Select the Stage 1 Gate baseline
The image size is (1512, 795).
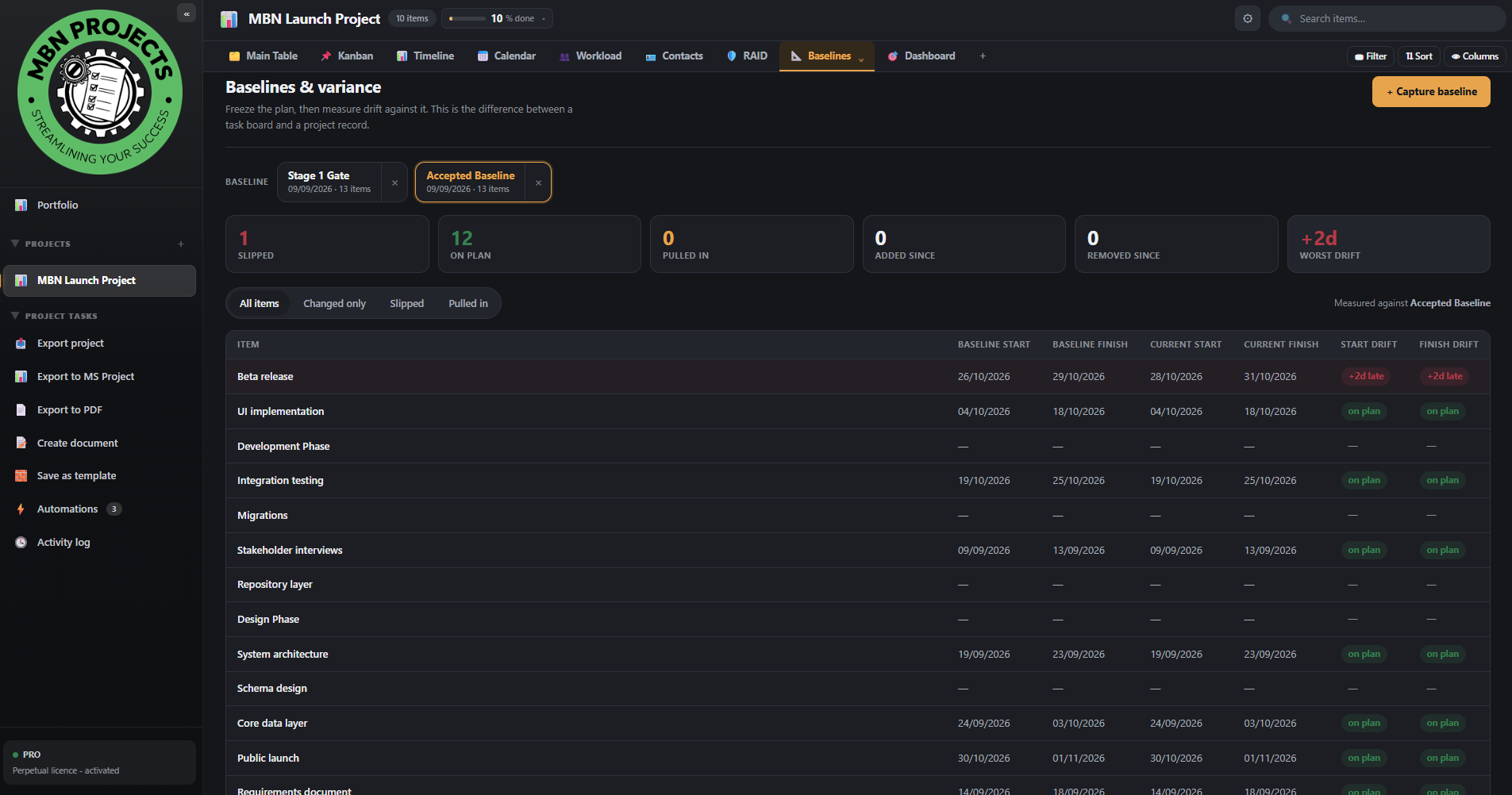pos(329,182)
